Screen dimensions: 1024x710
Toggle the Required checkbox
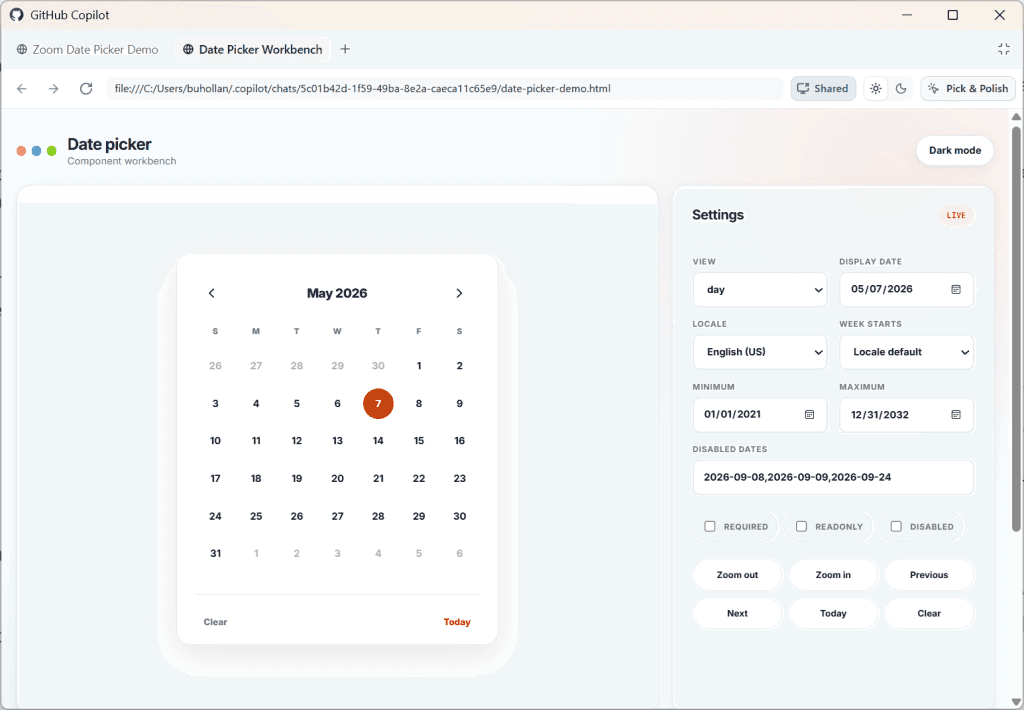click(710, 526)
